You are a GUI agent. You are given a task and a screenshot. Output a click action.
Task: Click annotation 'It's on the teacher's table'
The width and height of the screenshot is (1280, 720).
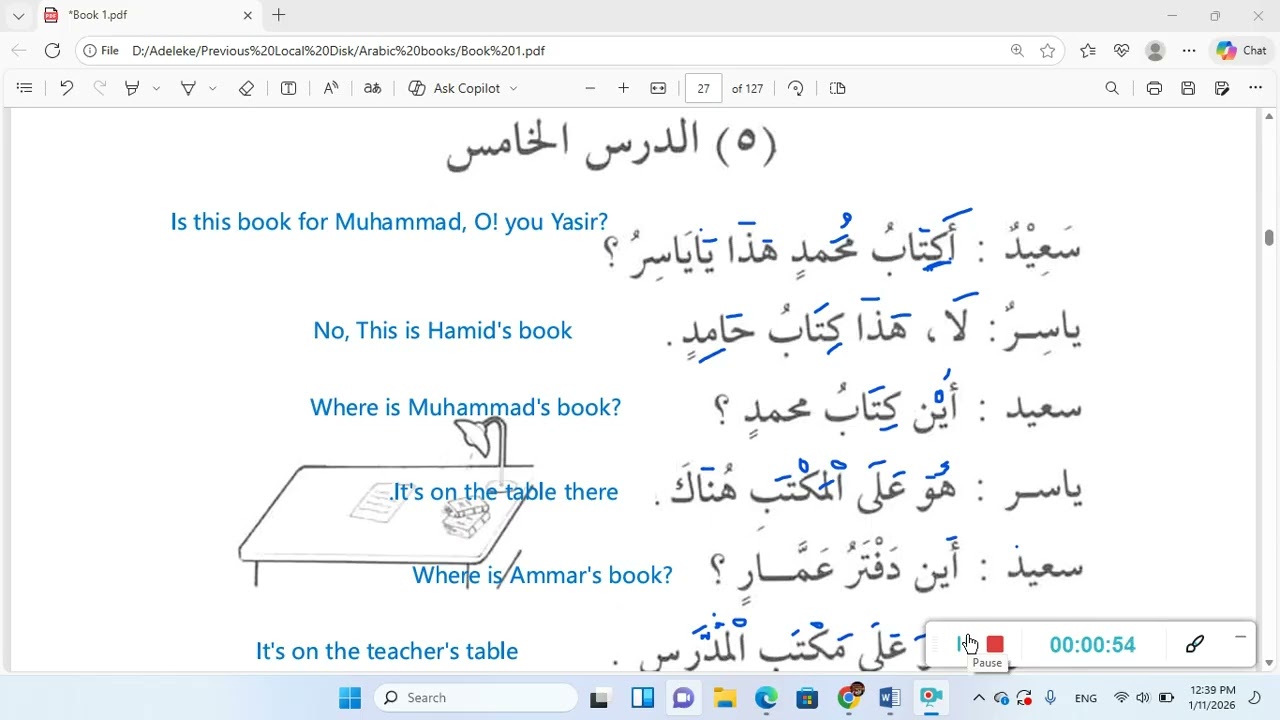pos(387,651)
